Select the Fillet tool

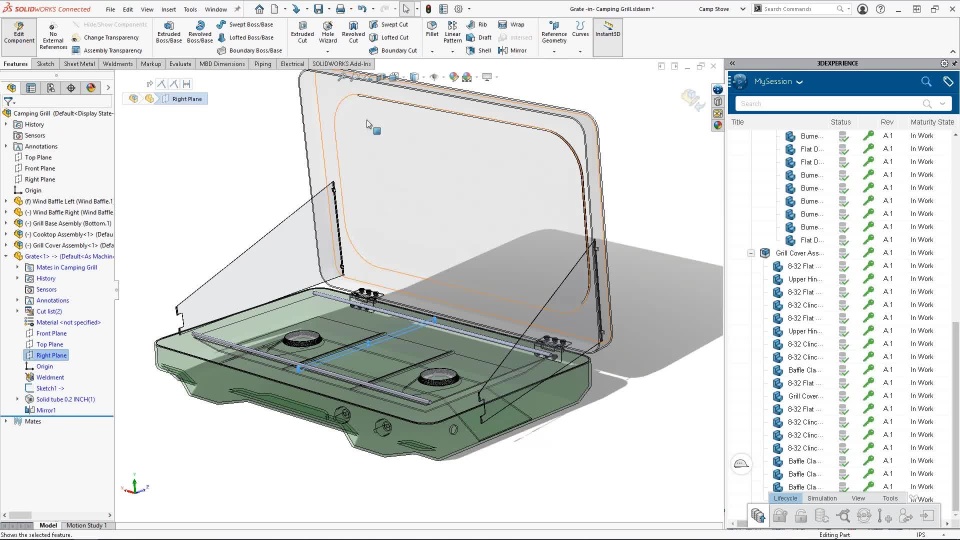pos(432,29)
